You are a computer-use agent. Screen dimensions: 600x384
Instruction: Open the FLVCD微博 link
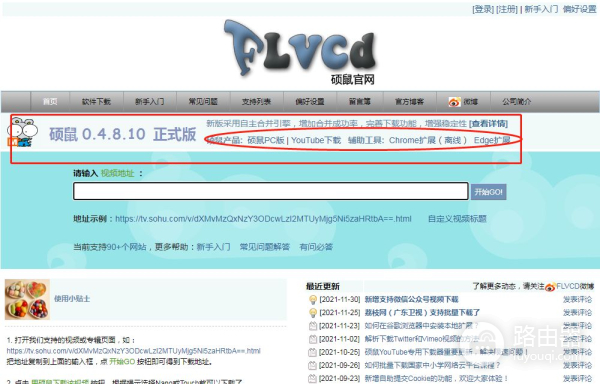[575, 286]
